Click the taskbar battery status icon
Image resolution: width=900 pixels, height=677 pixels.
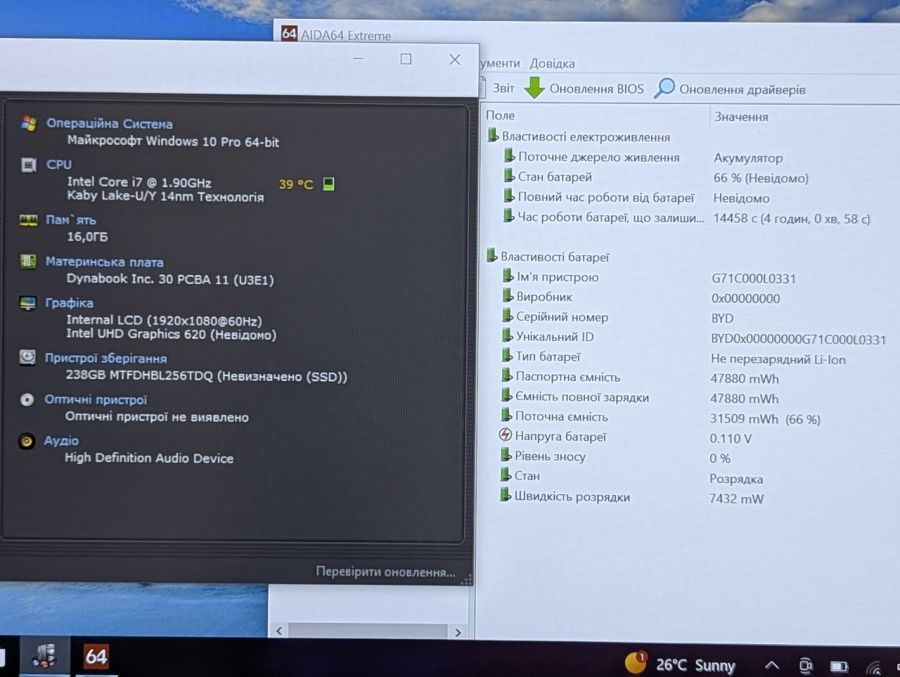click(839, 667)
